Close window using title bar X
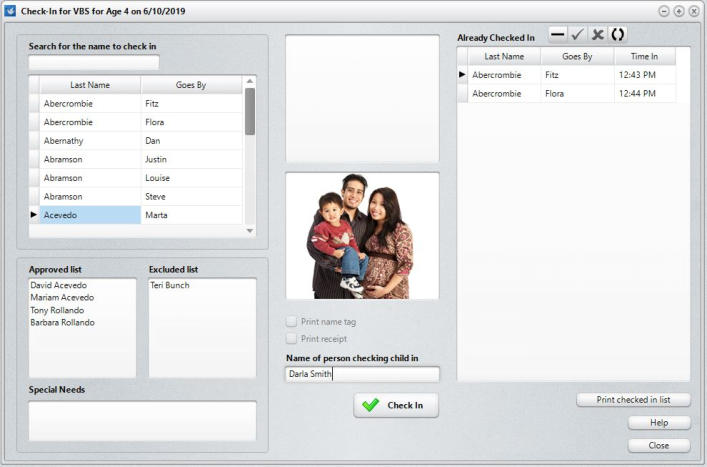This screenshot has width=707, height=467. pos(694,11)
